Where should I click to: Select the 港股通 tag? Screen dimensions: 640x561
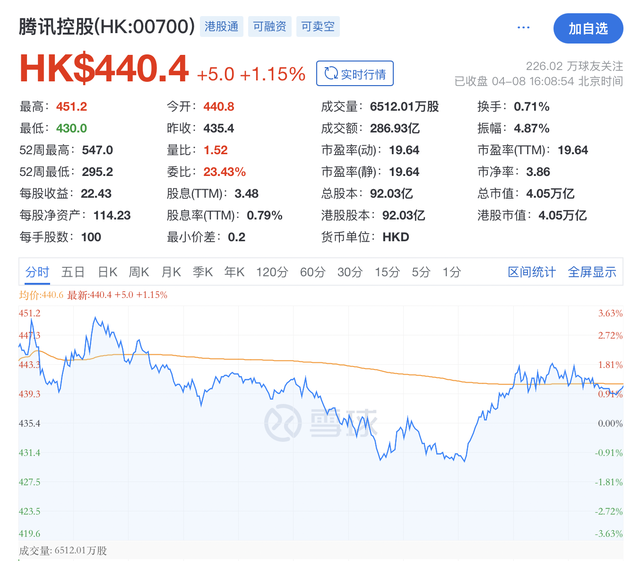221,27
